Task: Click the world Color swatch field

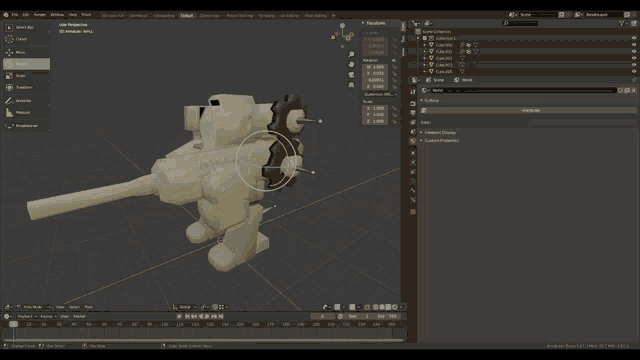Action: click(x=582, y=122)
